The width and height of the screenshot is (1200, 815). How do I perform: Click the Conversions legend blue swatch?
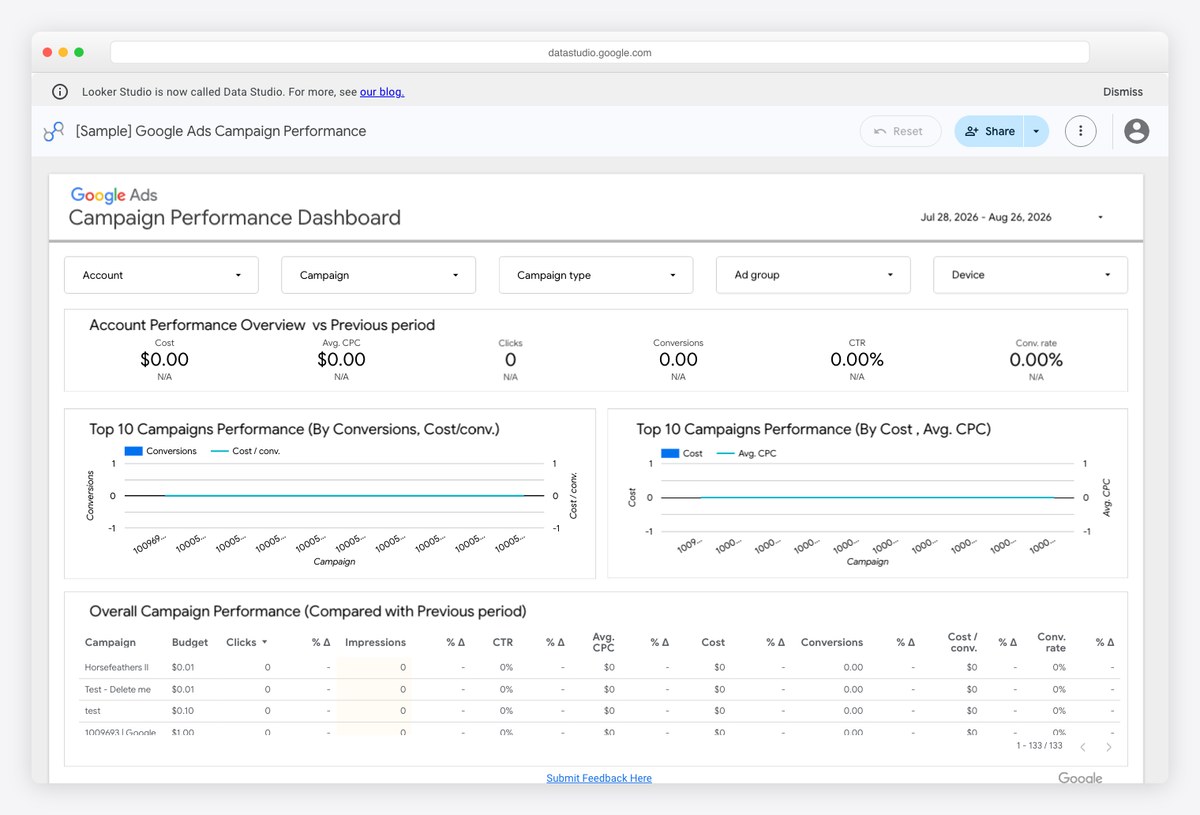(134, 451)
